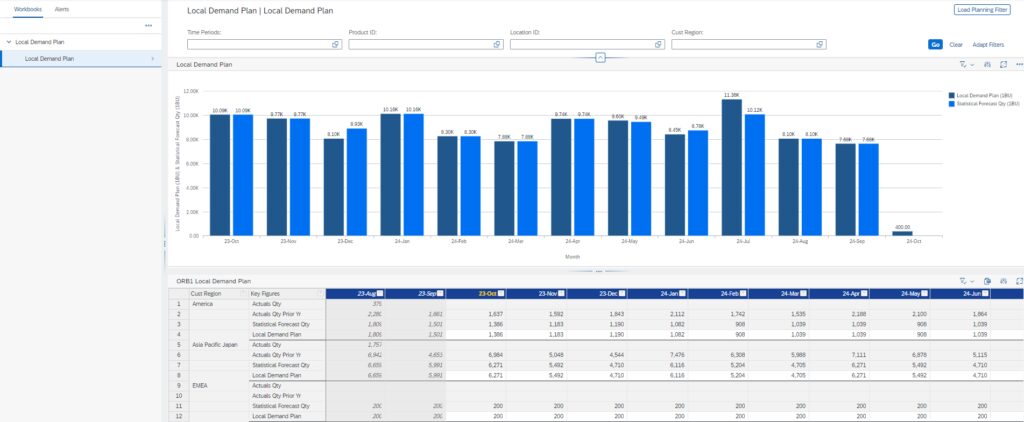Collapse the Local Demand Plan tree node

pyautogui.click(x=8, y=42)
